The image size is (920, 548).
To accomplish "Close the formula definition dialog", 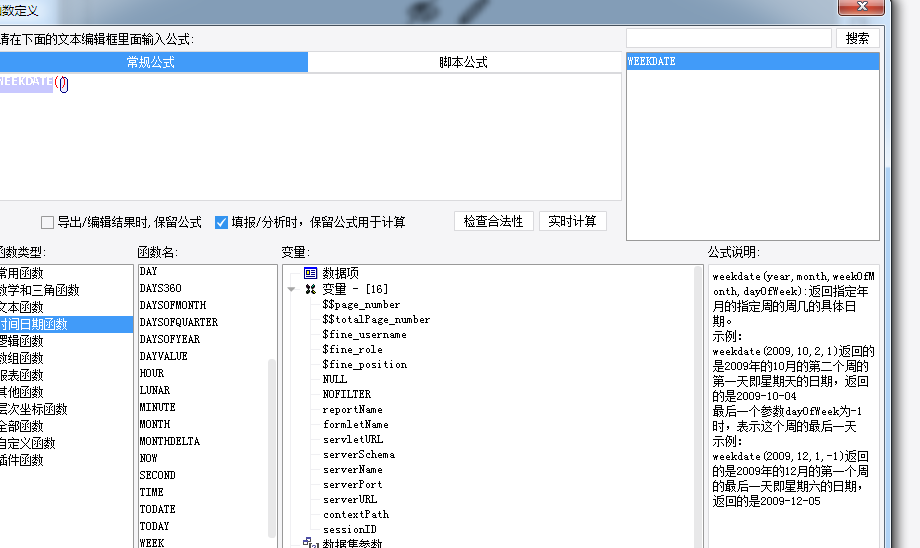I will coord(861,6).
